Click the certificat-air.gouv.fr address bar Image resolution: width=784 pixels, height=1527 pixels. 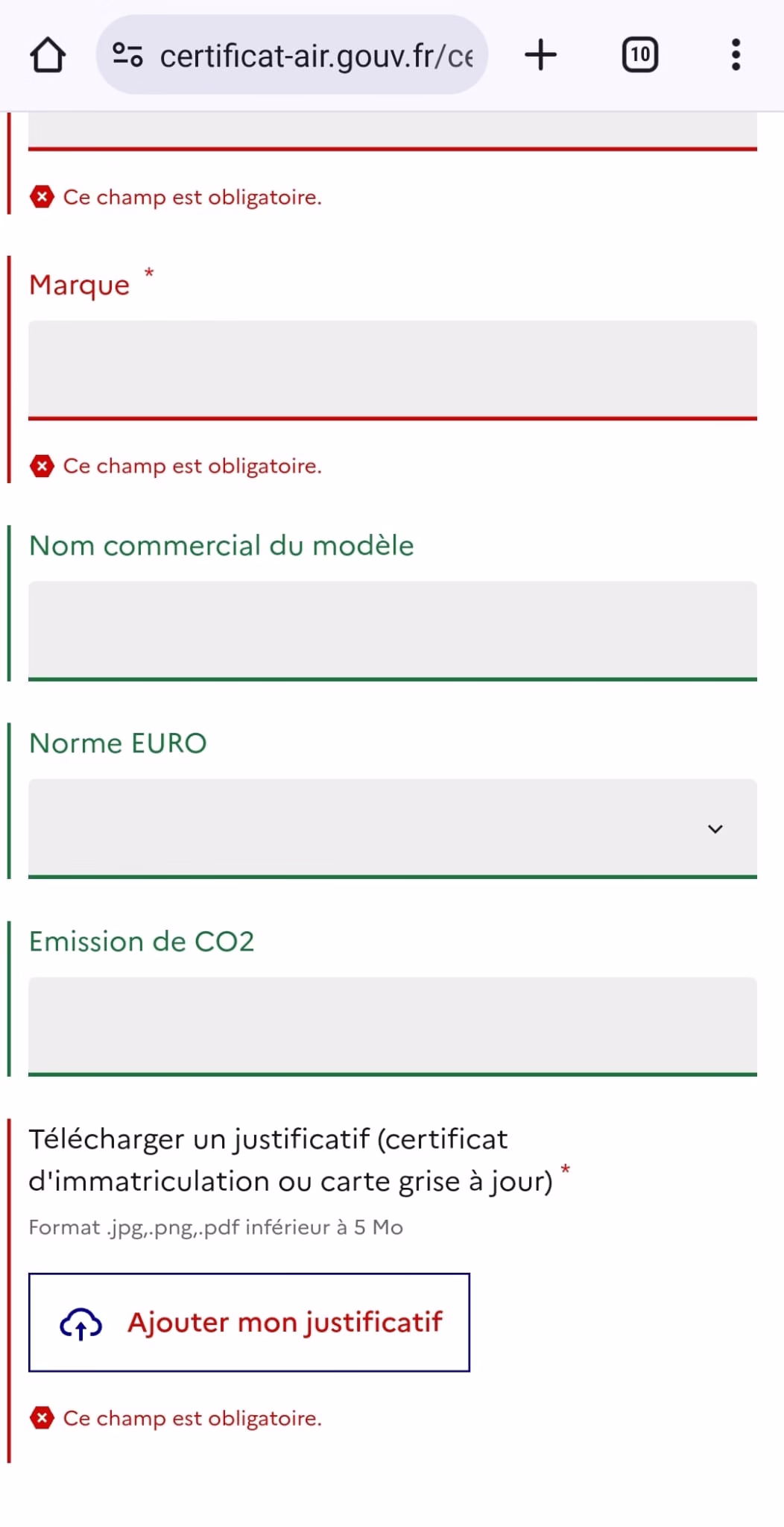click(x=292, y=54)
